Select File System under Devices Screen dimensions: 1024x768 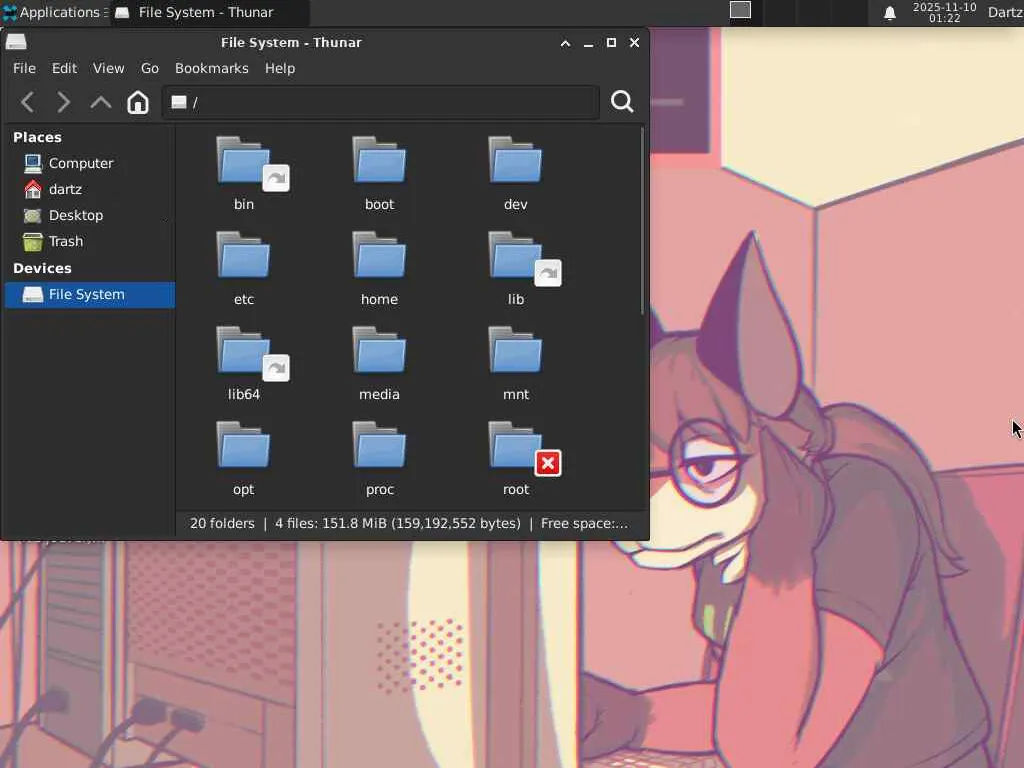pyautogui.click(x=89, y=295)
